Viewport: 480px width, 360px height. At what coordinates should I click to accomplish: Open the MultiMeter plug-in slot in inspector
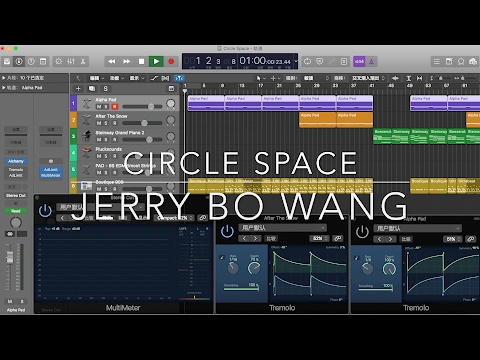click(51, 175)
